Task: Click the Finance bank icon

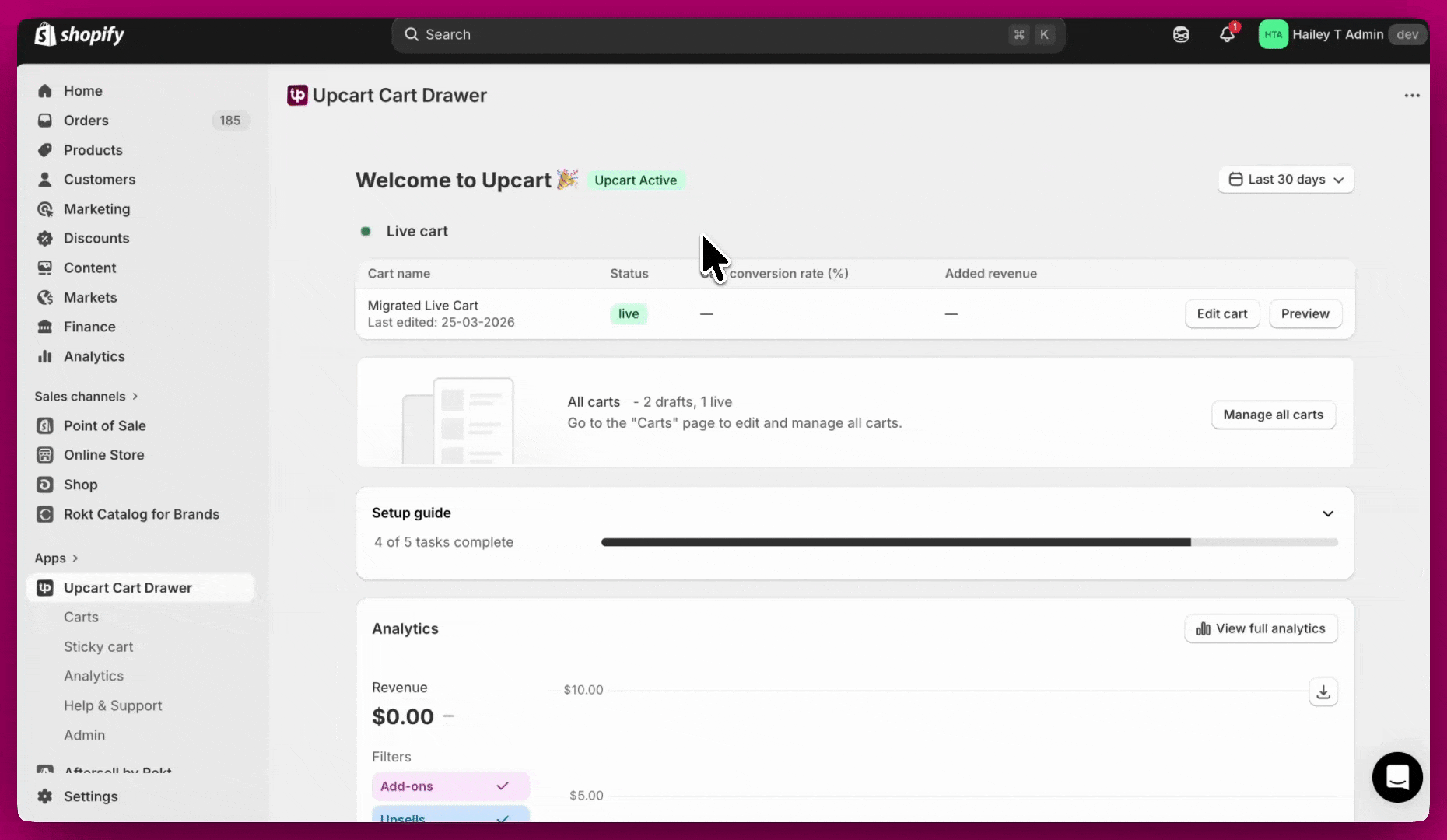Action: coord(45,327)
